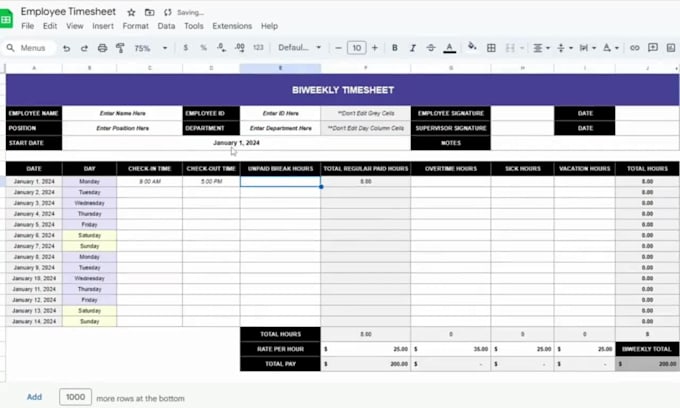The height and width of the screenshot is (408, 680).
Task: Open the Edit menu
Action: pyautogui.click(x=50, y=26)
